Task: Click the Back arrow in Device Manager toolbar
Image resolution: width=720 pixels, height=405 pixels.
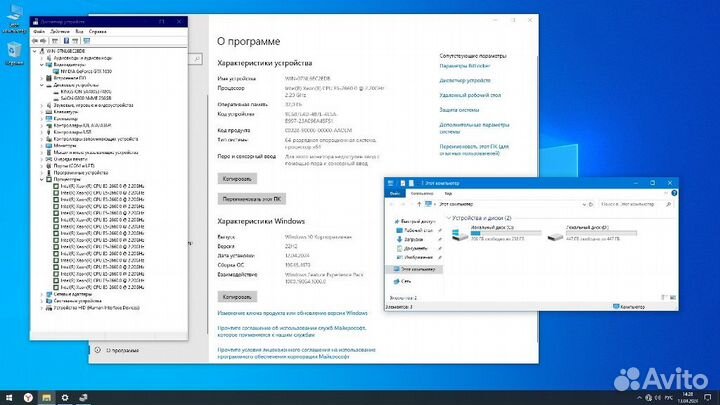Action: [x=35, y=41]
